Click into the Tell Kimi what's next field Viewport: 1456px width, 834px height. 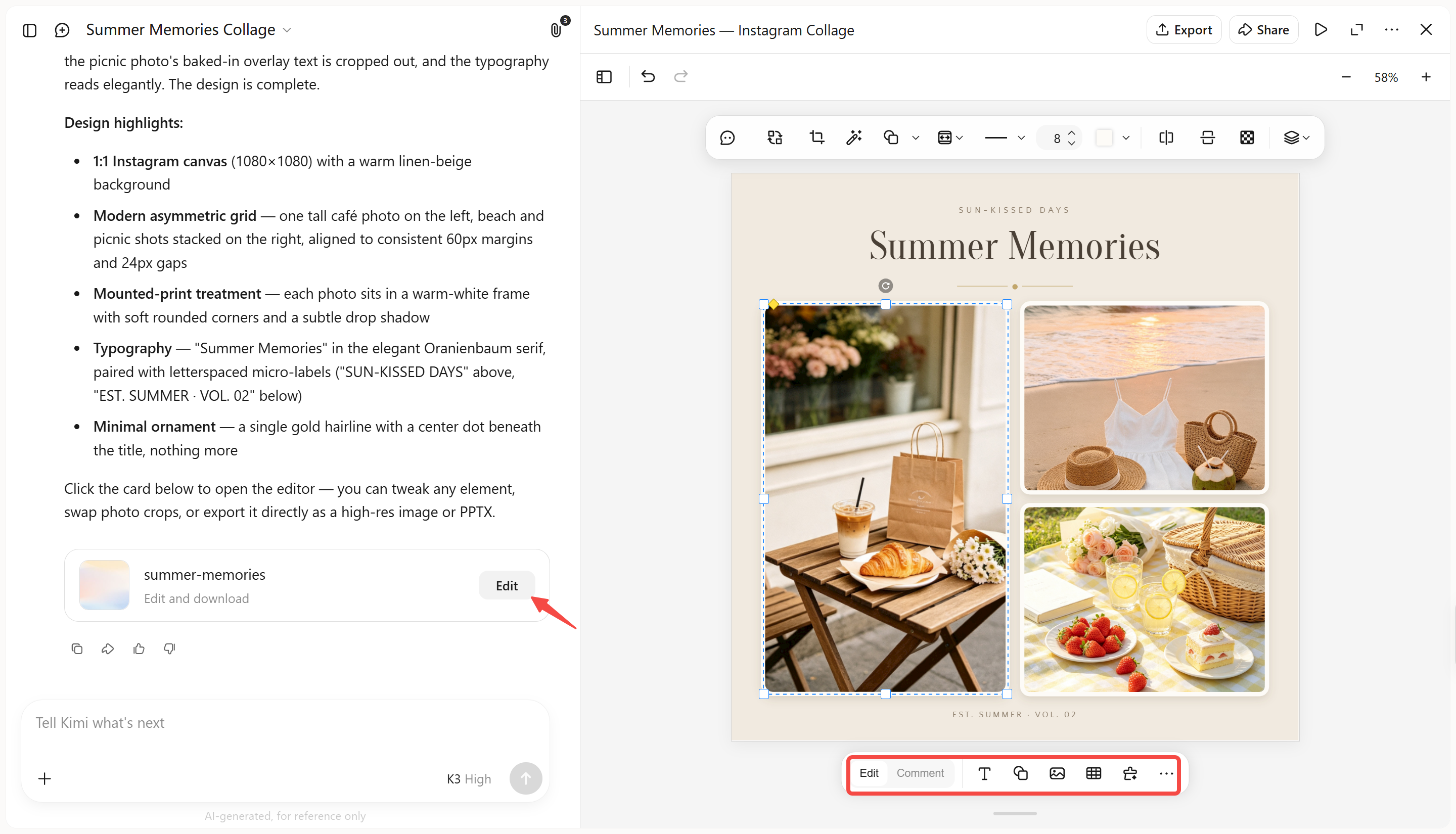[285, 723]
